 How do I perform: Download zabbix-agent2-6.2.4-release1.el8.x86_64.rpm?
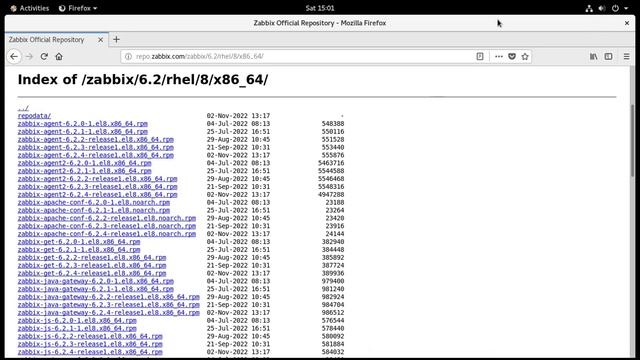click(98, 194)
